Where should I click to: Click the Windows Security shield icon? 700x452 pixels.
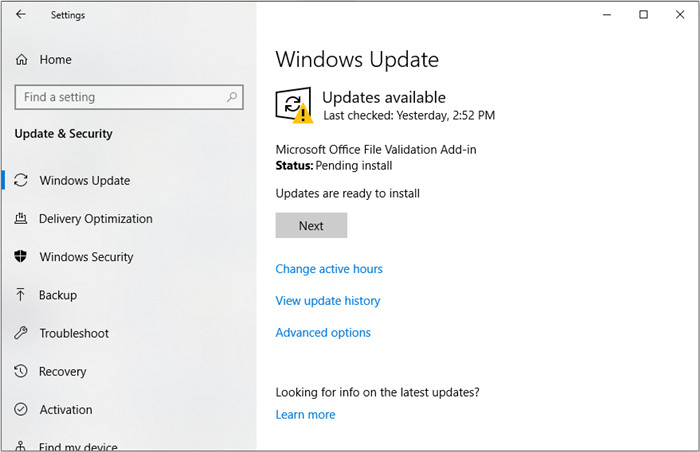point(21,256)
